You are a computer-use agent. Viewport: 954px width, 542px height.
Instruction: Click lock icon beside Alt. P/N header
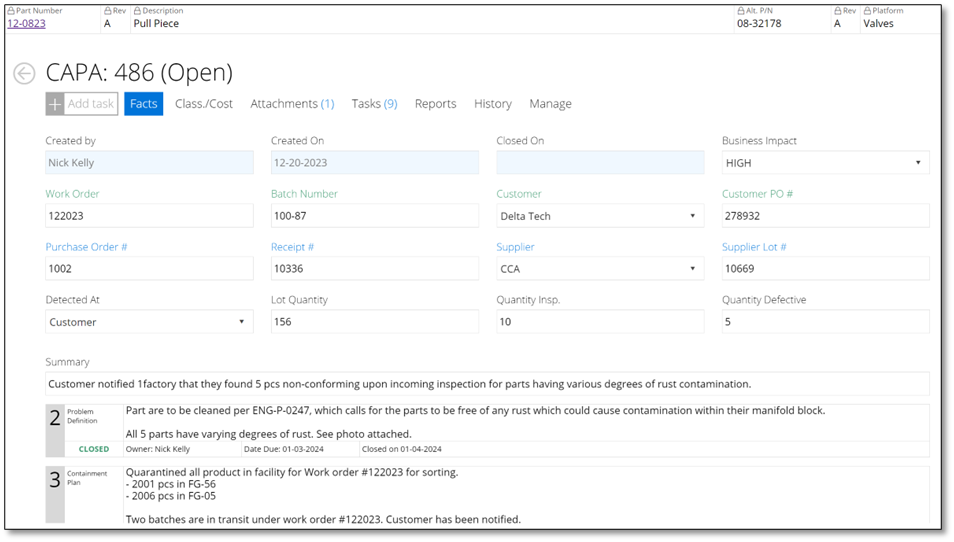pos(740,11)
